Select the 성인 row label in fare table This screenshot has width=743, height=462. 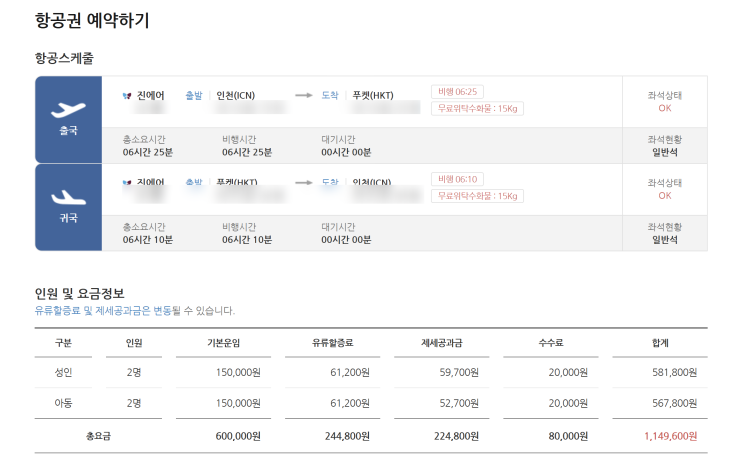pyautogui.click(x=63, y=373)
